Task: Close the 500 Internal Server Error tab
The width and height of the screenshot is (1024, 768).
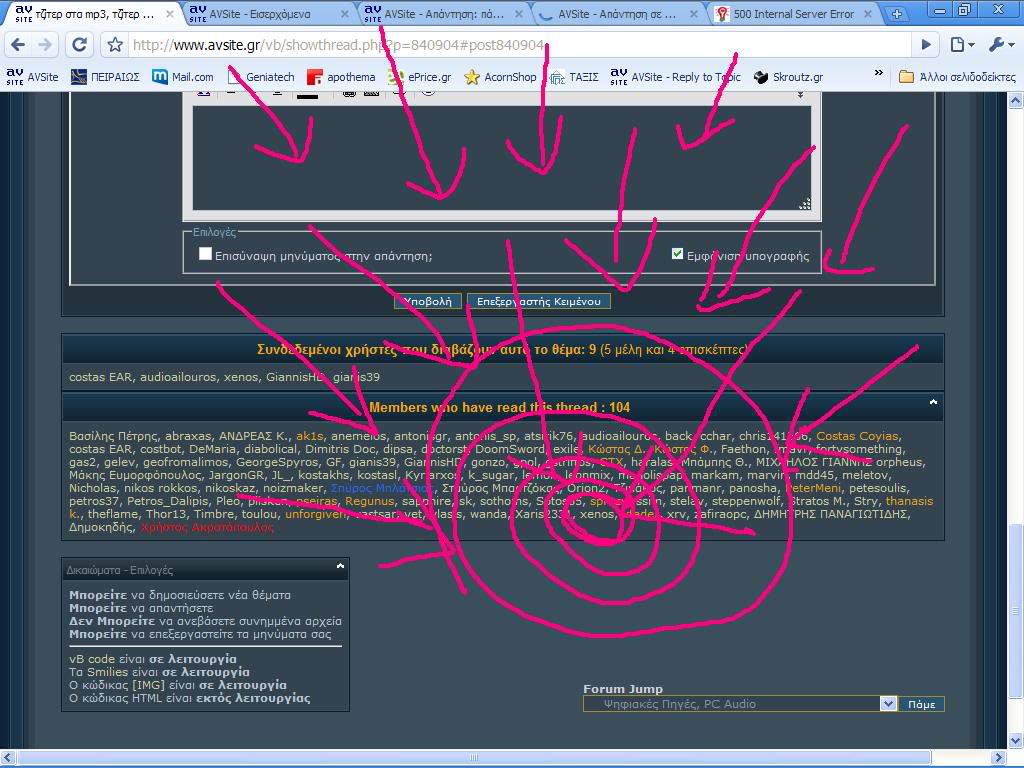Action: pyautogui.click(x=868, y=14)
